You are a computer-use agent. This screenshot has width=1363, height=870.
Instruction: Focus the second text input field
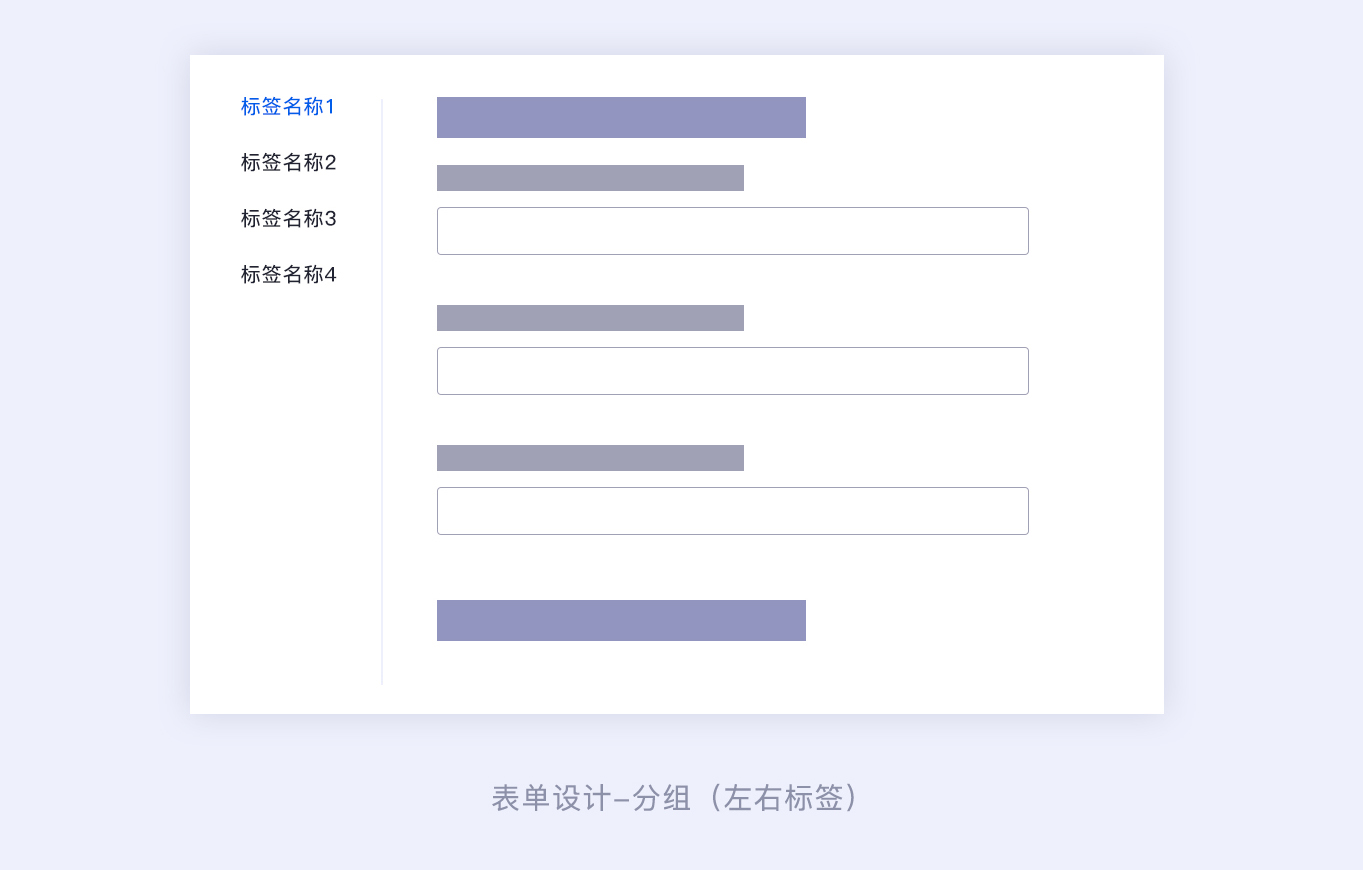coord(732,371)
